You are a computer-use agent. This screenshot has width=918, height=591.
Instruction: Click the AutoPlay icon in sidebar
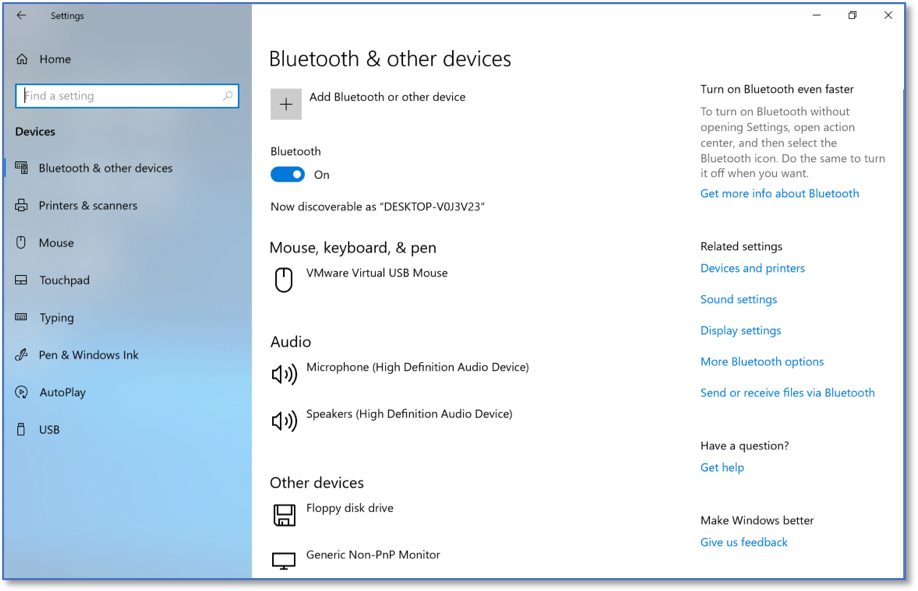[x=21, y=392]
